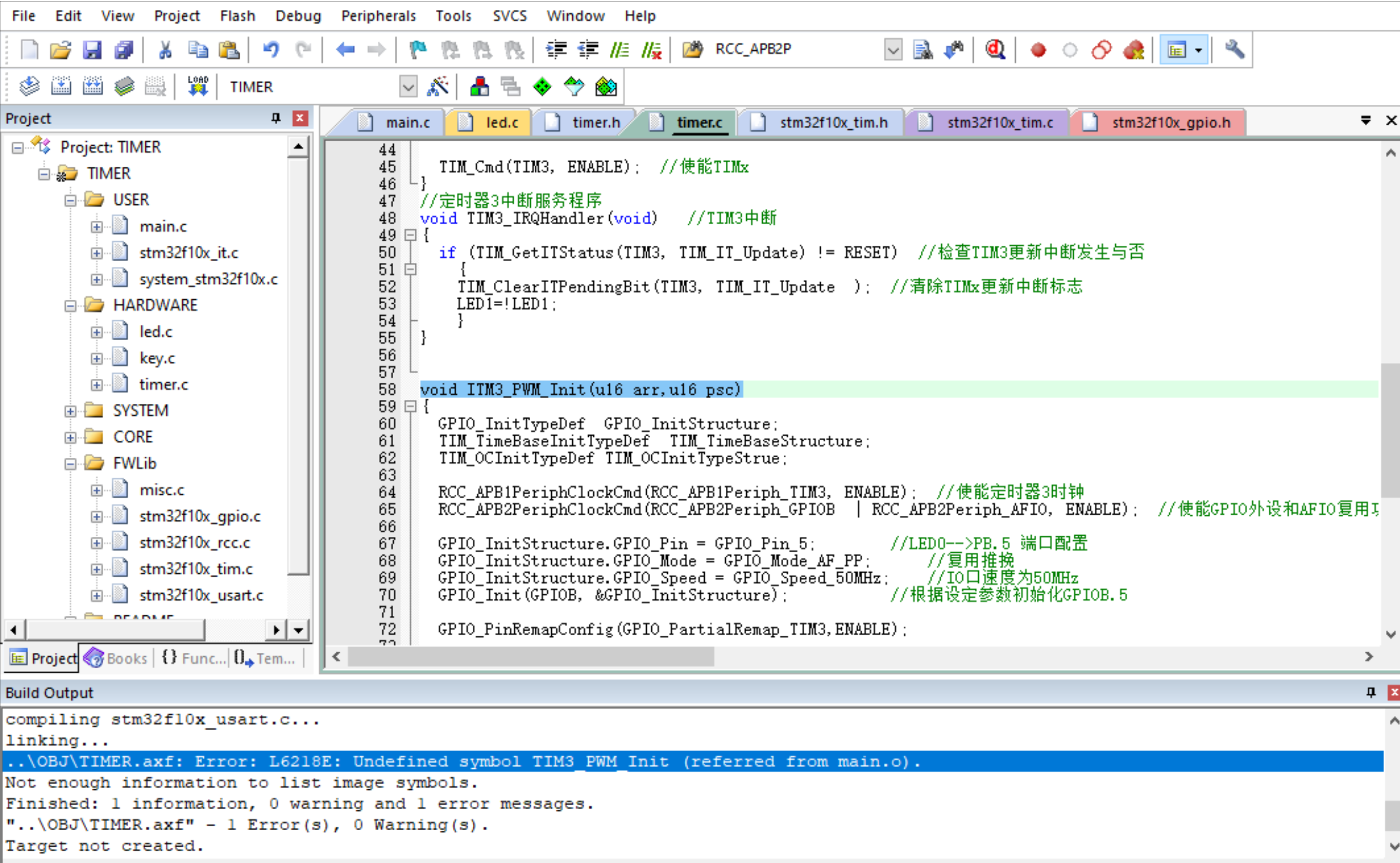This screenshot has width=1400, height=863.
Task: Toggle a bookmark with the flag icon
Action: coord(418,49)
